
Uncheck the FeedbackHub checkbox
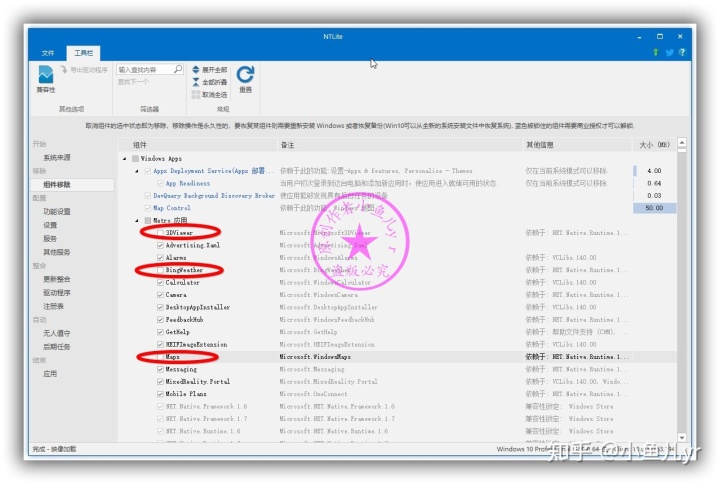[x=160, y=320]
